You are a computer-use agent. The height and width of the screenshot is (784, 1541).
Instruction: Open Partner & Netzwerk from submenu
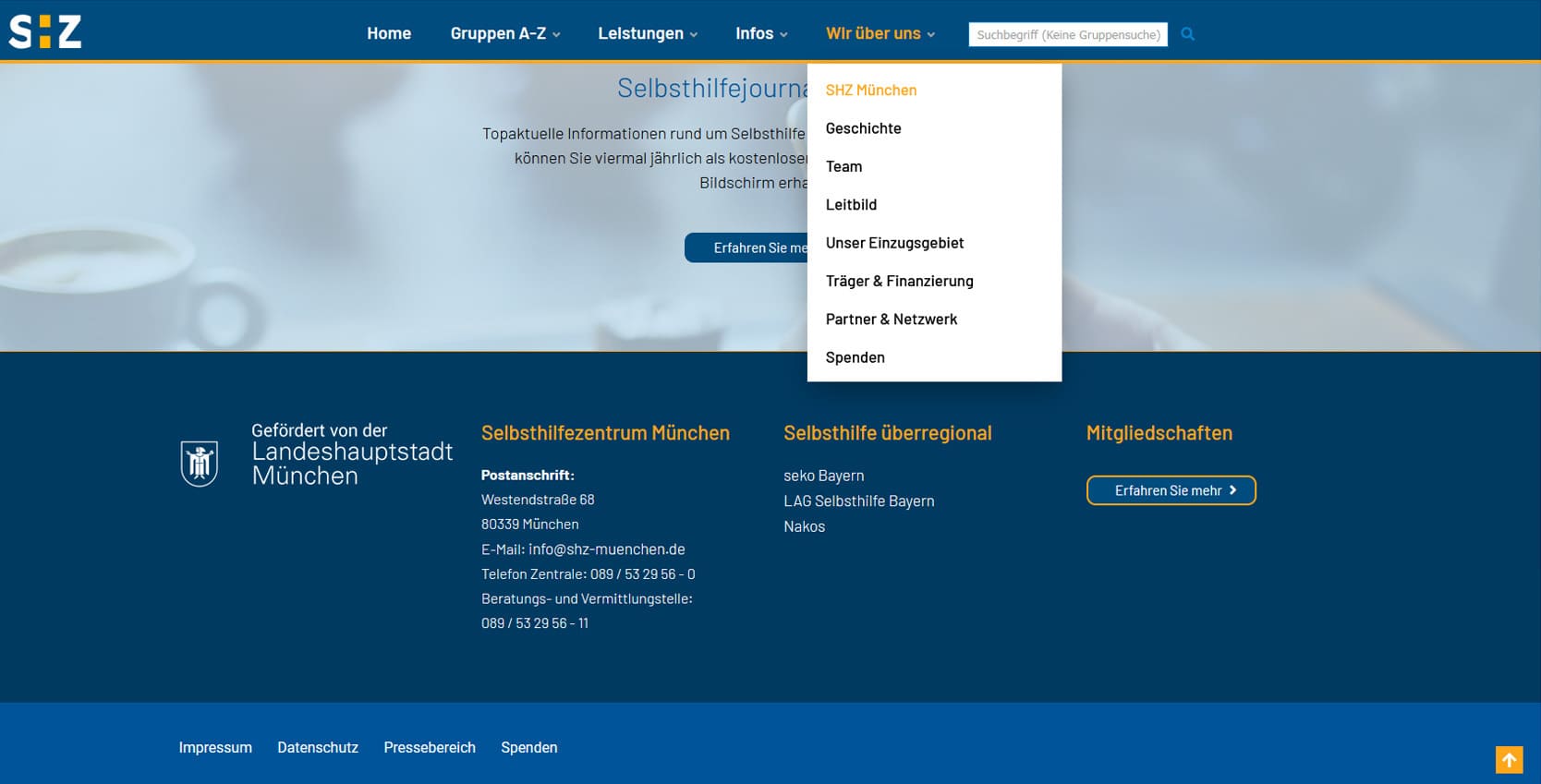tap(891, 320)
